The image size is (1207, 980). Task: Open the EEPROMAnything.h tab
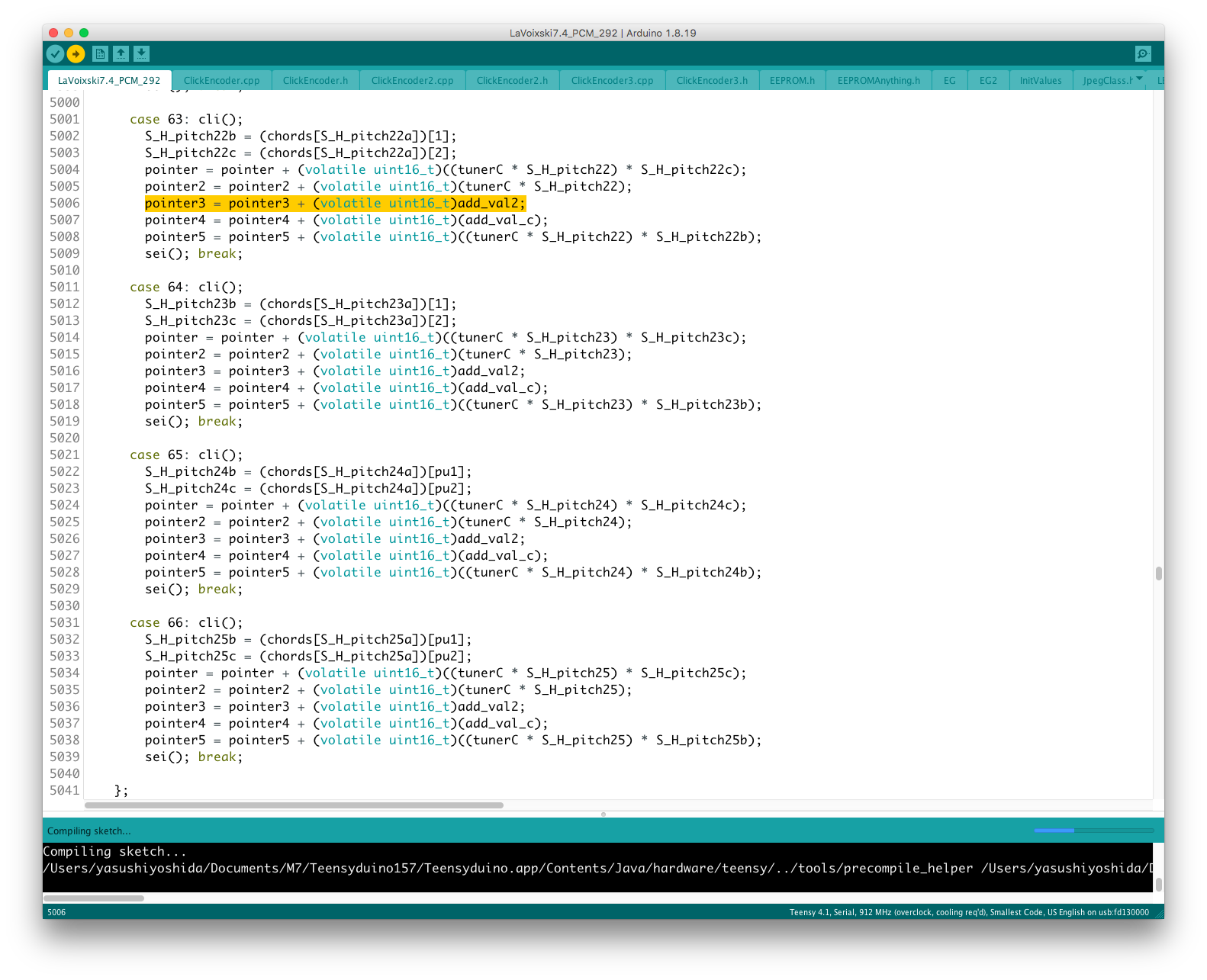pos(878,80)
